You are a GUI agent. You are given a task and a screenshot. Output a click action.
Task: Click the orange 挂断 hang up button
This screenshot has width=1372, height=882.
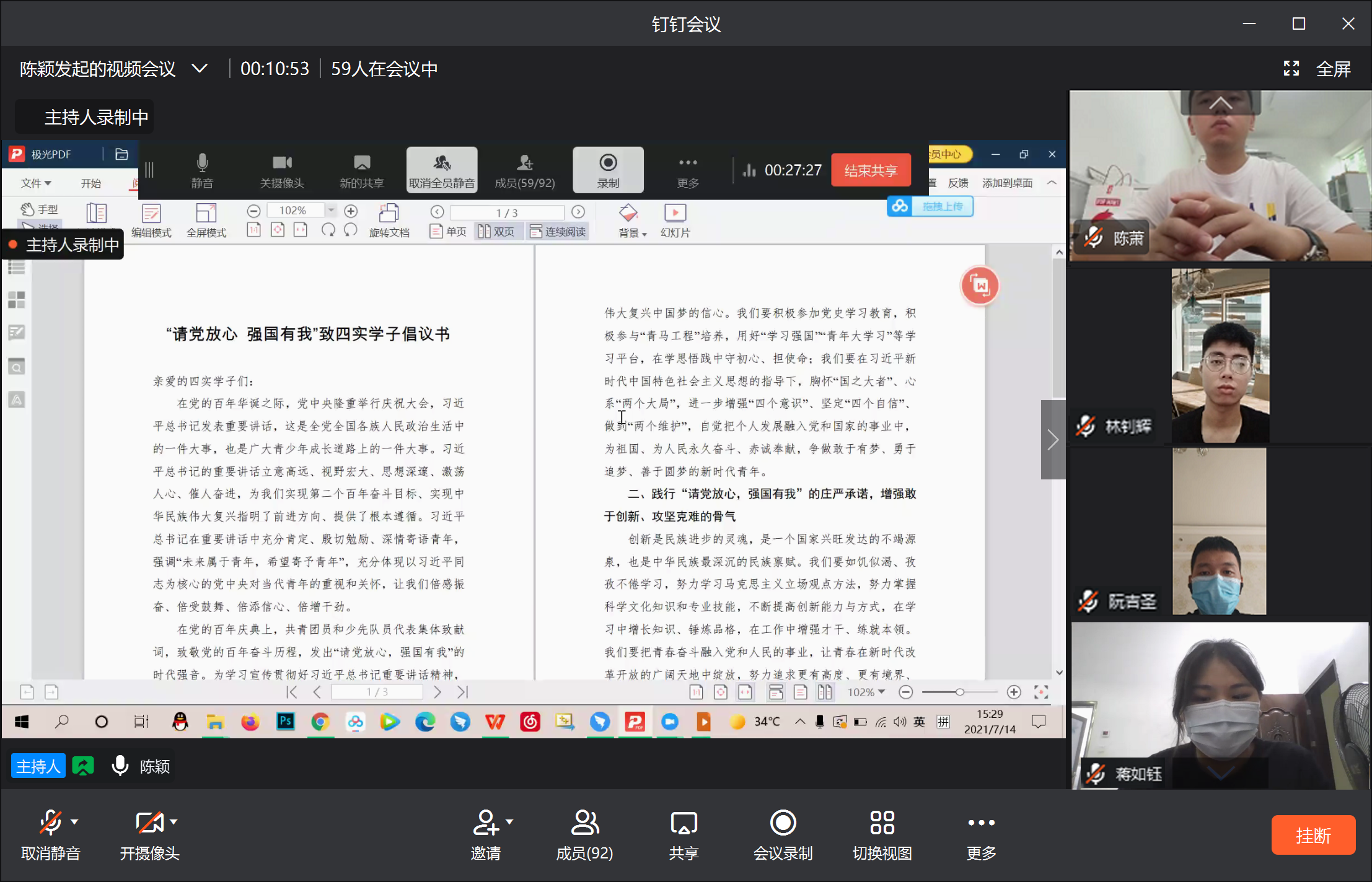click(x=1313, y=835)
